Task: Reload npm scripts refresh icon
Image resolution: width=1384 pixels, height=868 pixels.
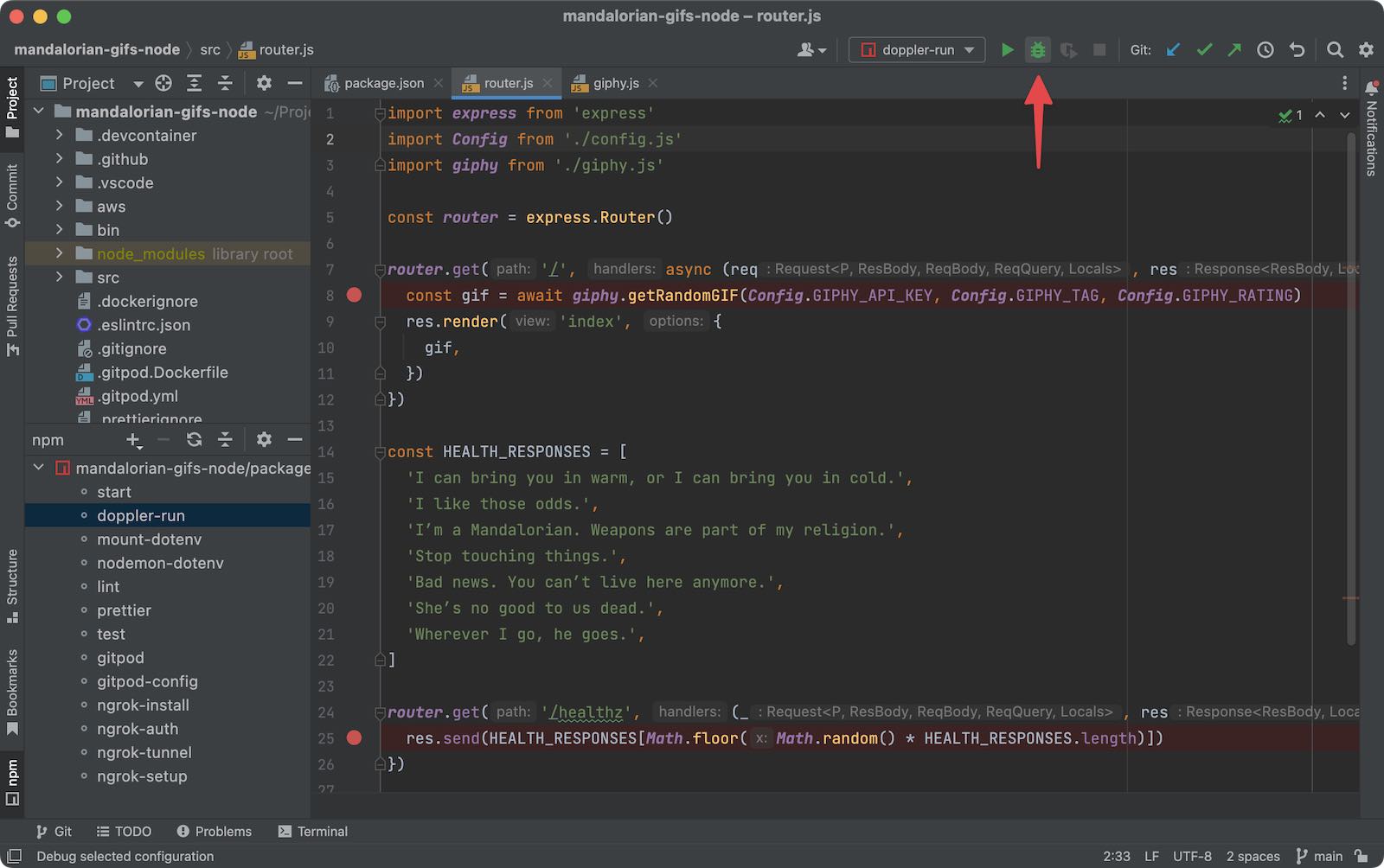Action: (x=195, y=440)
